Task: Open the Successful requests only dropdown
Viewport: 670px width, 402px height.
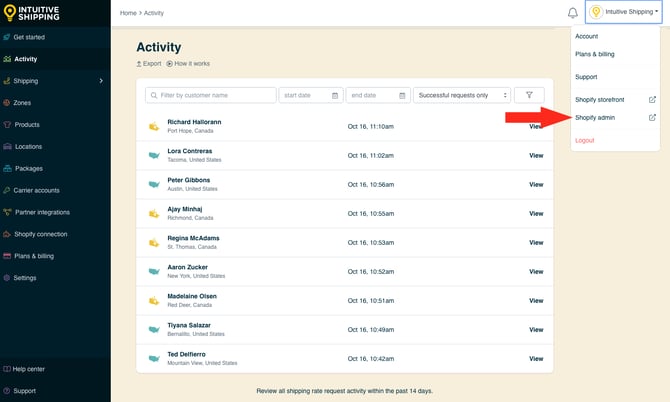Action: (462, 95)
